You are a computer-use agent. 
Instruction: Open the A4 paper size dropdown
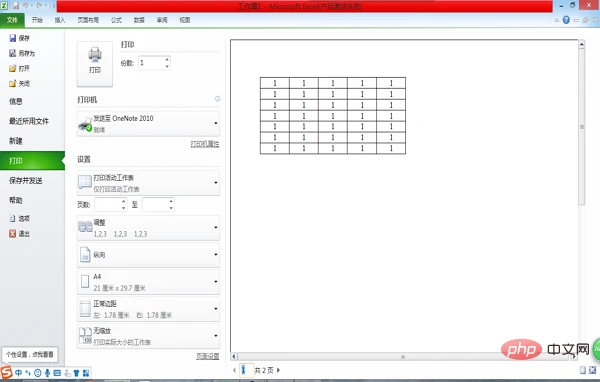point(148,282)
